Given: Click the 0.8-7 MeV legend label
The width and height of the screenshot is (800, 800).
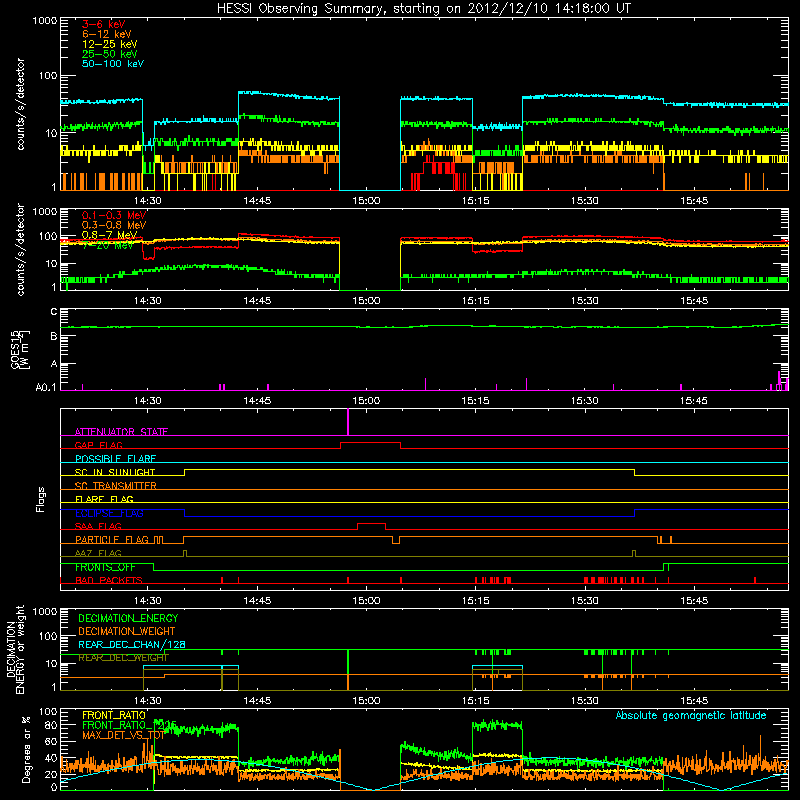Looking at the screenshot, I should (110, 235).
